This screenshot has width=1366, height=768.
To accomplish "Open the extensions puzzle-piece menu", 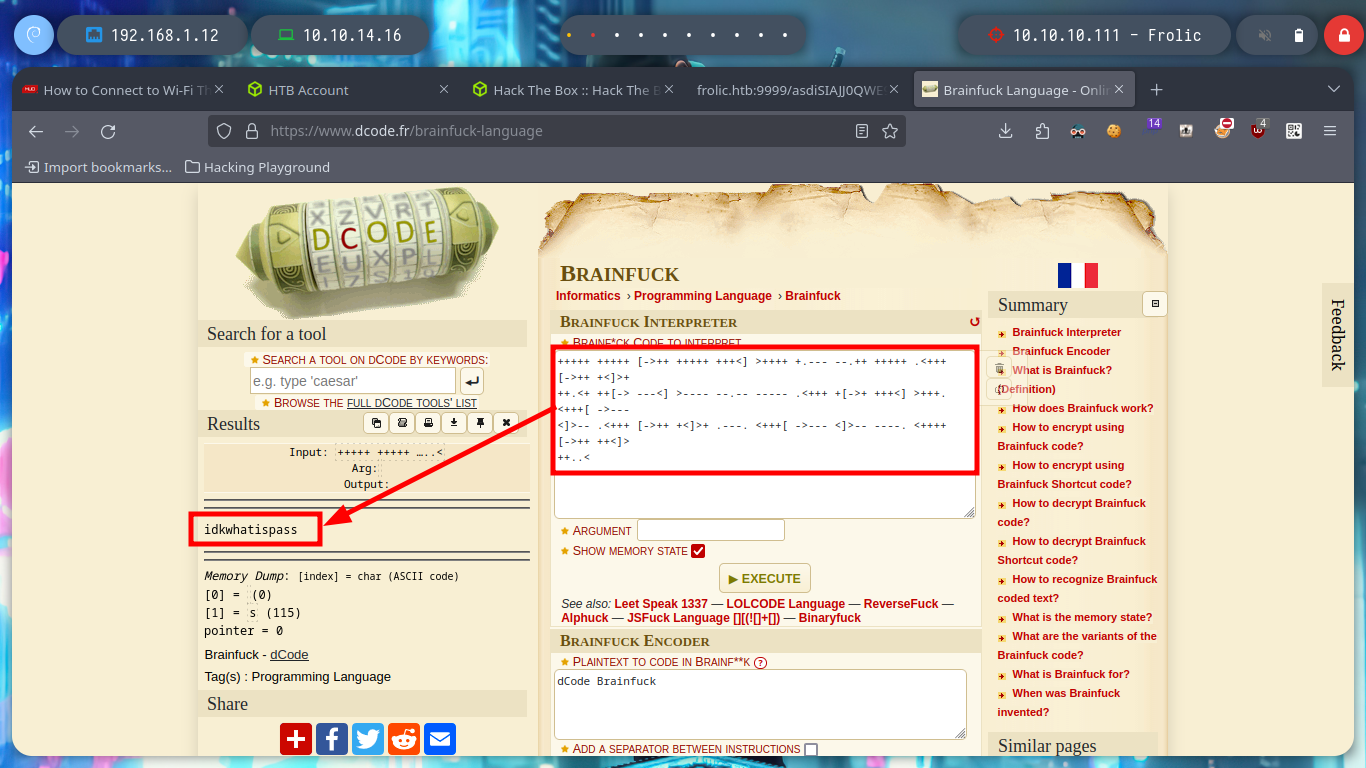I will click(x=1042, y=131).
